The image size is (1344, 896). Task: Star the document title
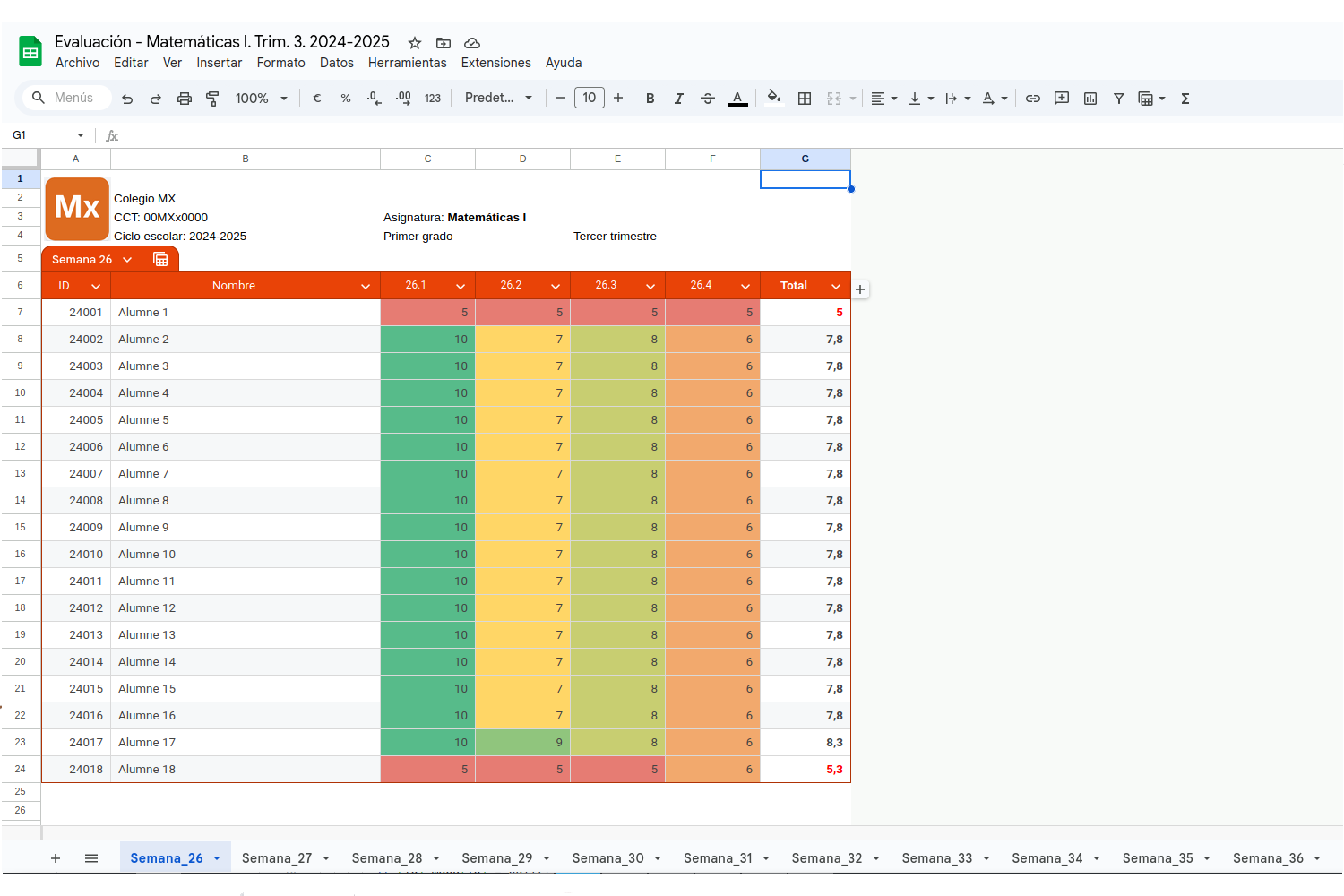(x=415, y=43)
